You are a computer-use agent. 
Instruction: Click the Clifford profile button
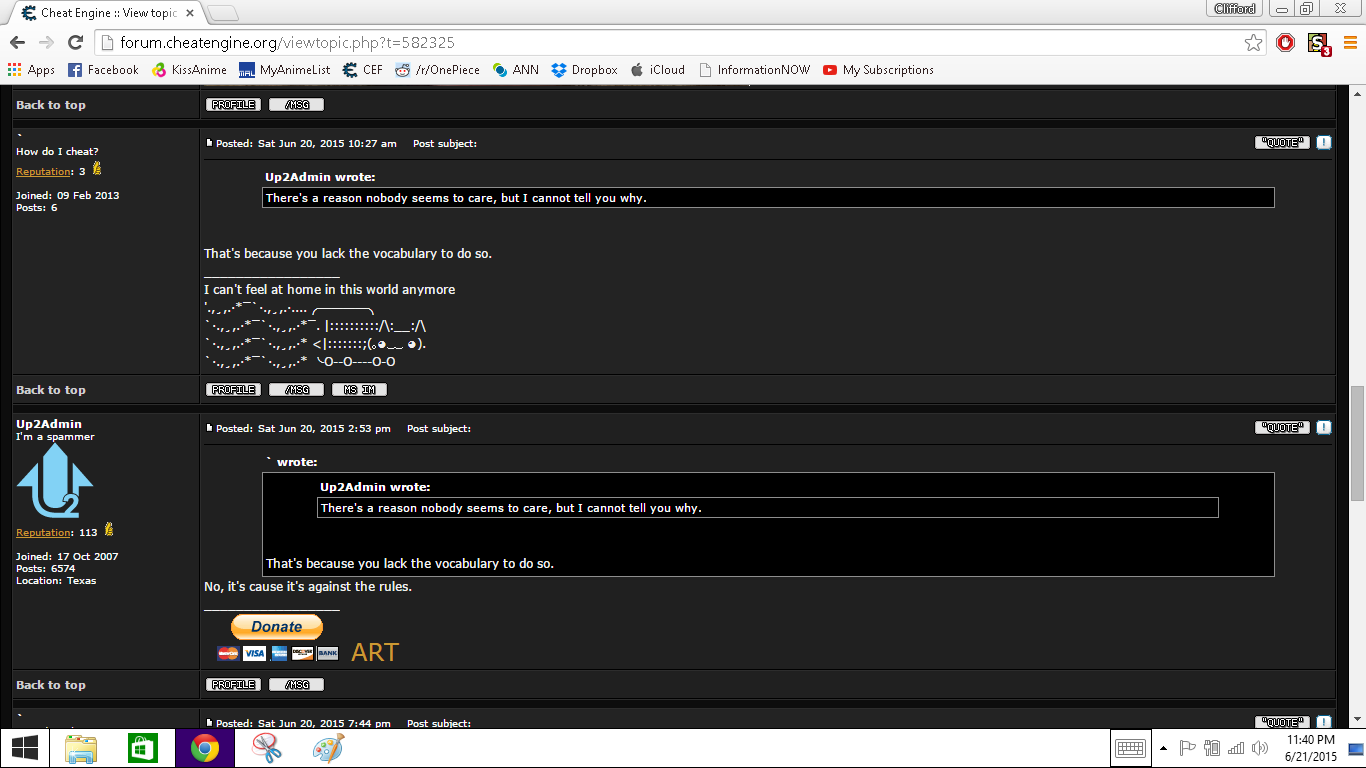click(1234, 9)
